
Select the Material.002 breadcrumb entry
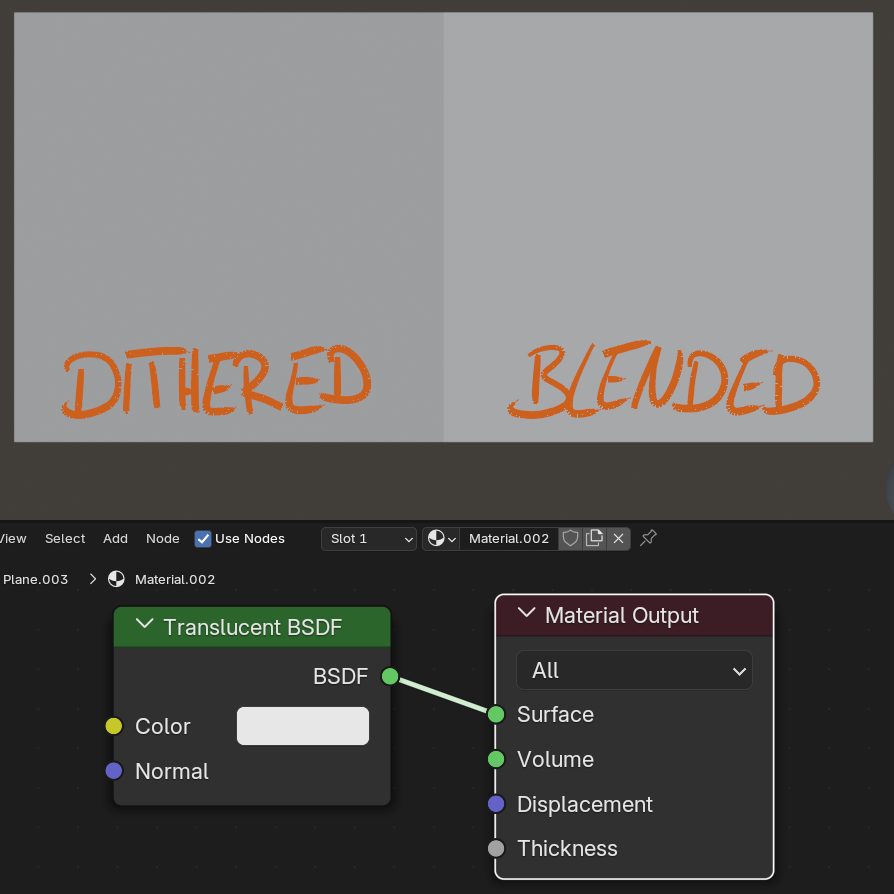[175, 579]
